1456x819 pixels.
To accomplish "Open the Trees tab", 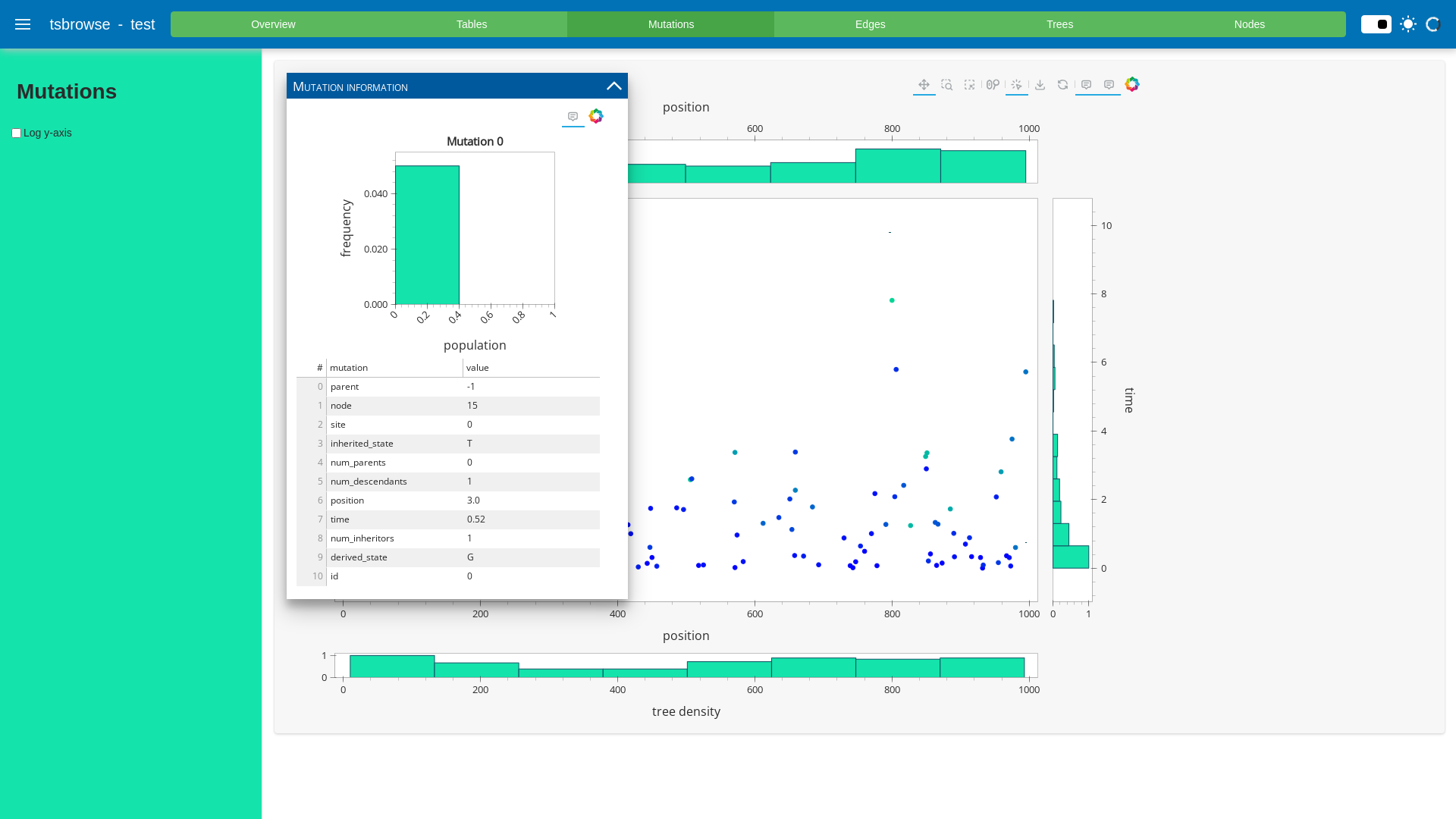I will click(1060, 24).
